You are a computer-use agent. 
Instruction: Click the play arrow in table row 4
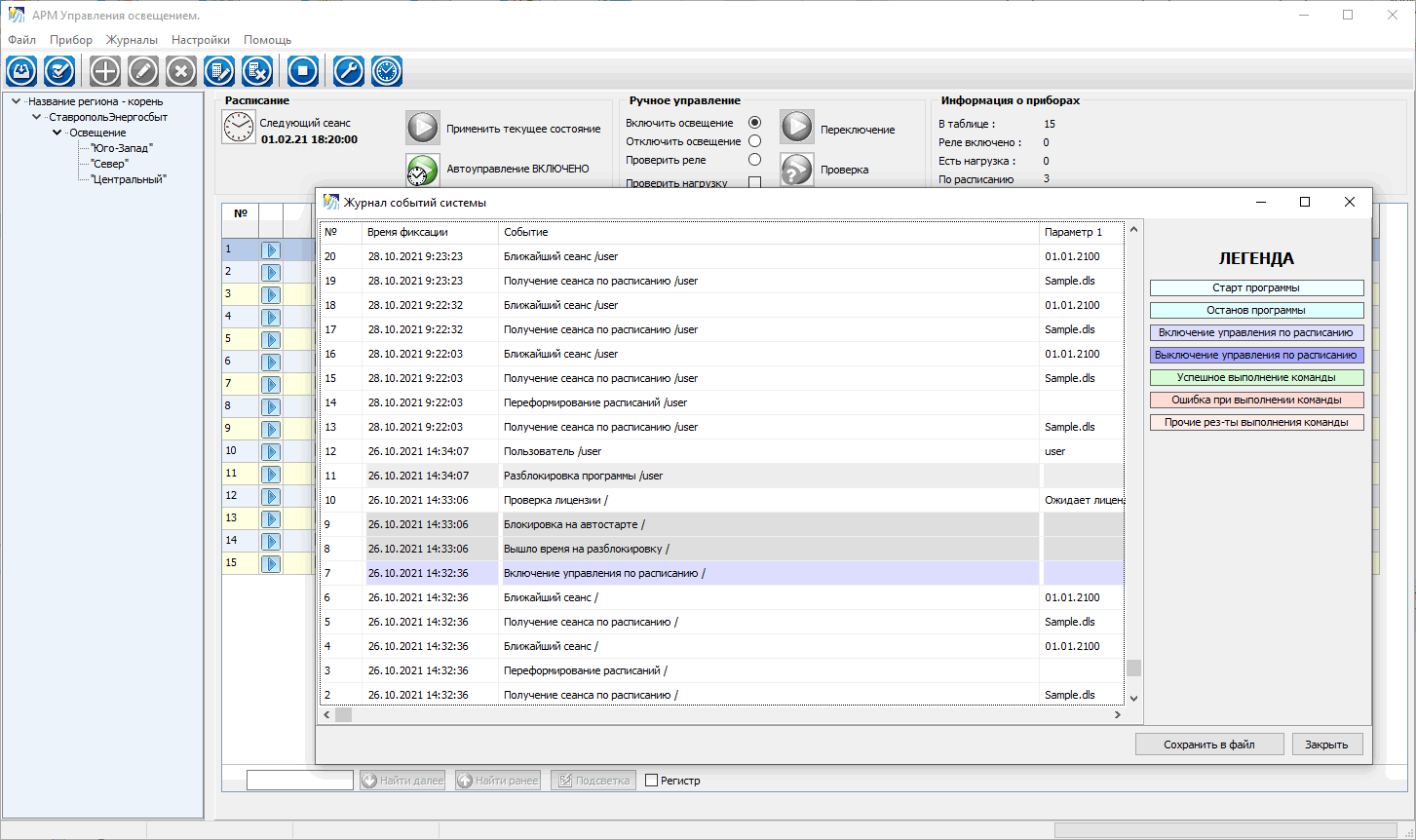tap(271, 318)
